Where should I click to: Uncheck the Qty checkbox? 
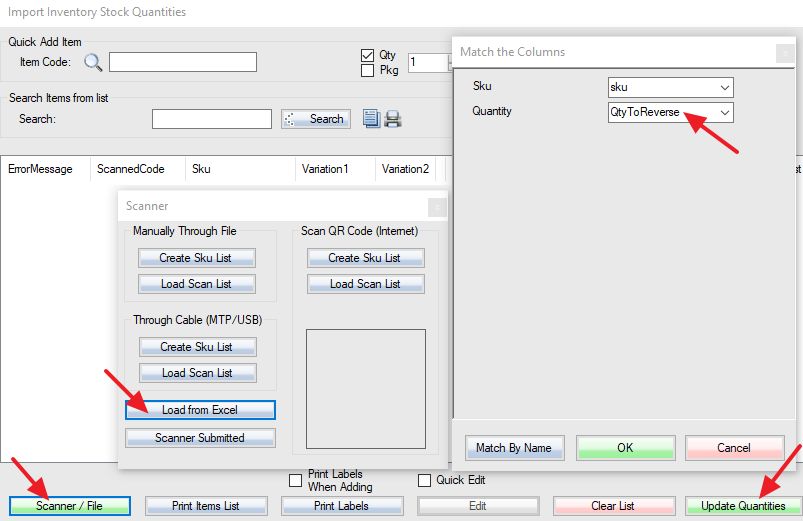(367, 55)
